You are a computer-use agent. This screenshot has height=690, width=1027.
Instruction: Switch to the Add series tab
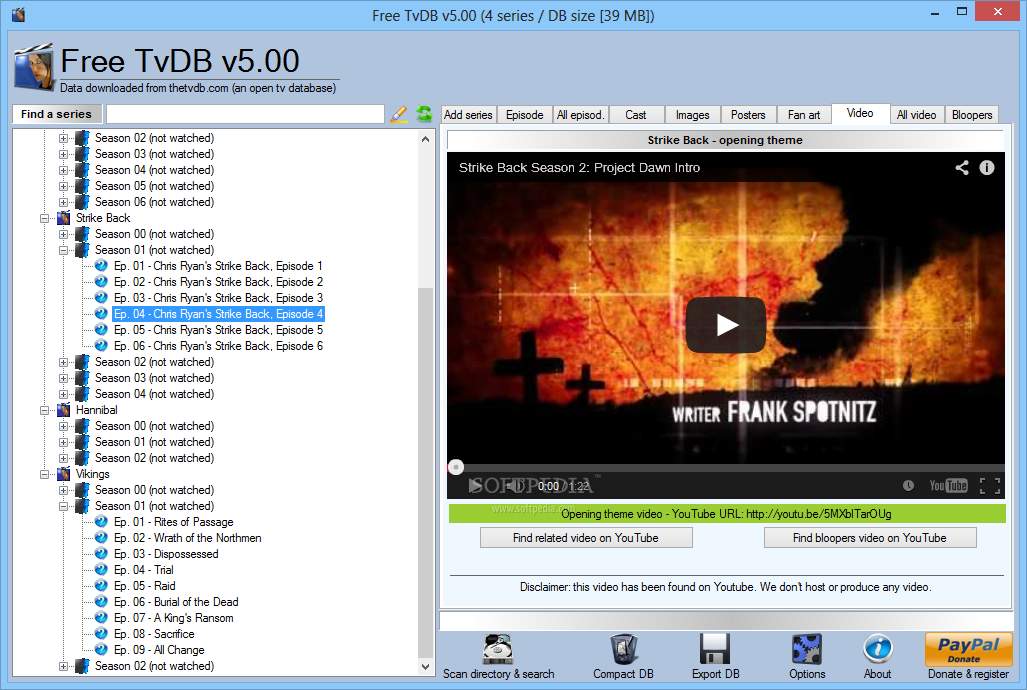click(x=468, y=115)
